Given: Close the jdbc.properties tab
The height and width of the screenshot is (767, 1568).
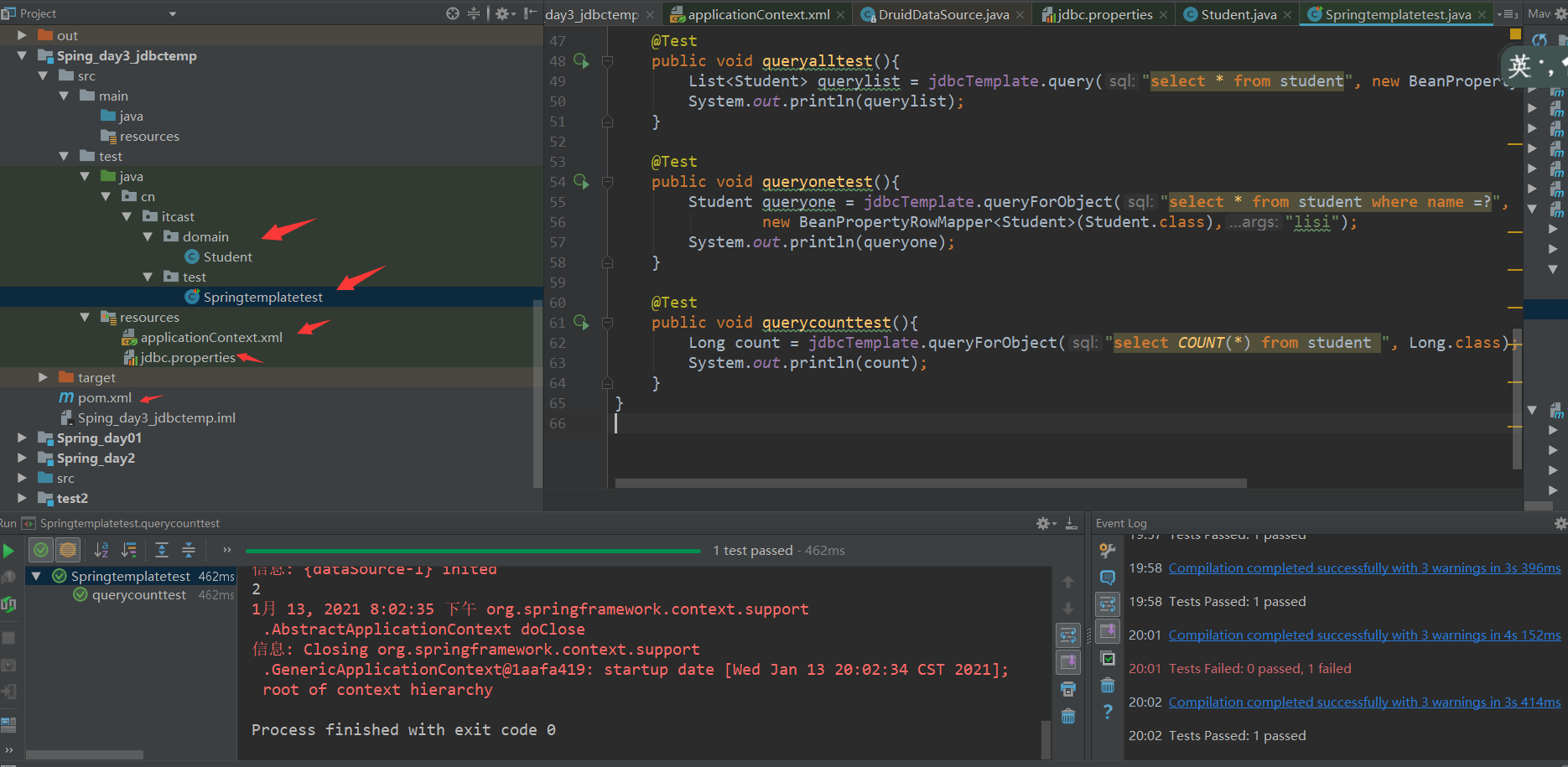Looking at the screenshot, I should pos(1163,15).
